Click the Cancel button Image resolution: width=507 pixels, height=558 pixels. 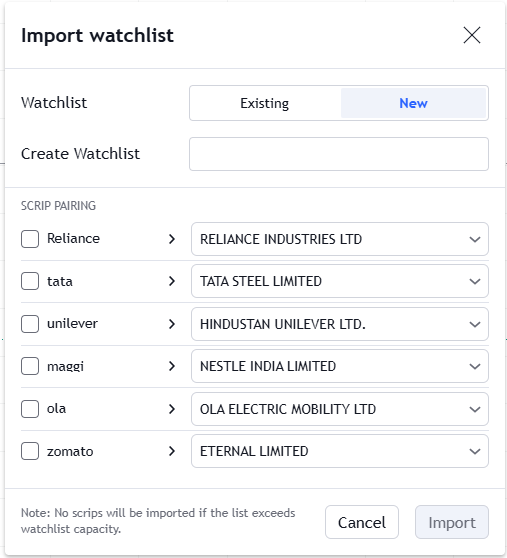point(362,522)
